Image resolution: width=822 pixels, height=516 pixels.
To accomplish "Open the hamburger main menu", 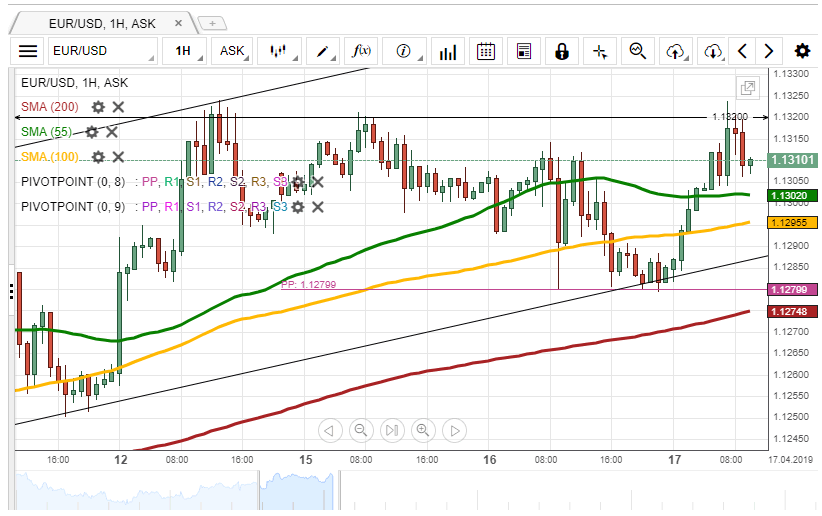I will (x=28, y=51).
